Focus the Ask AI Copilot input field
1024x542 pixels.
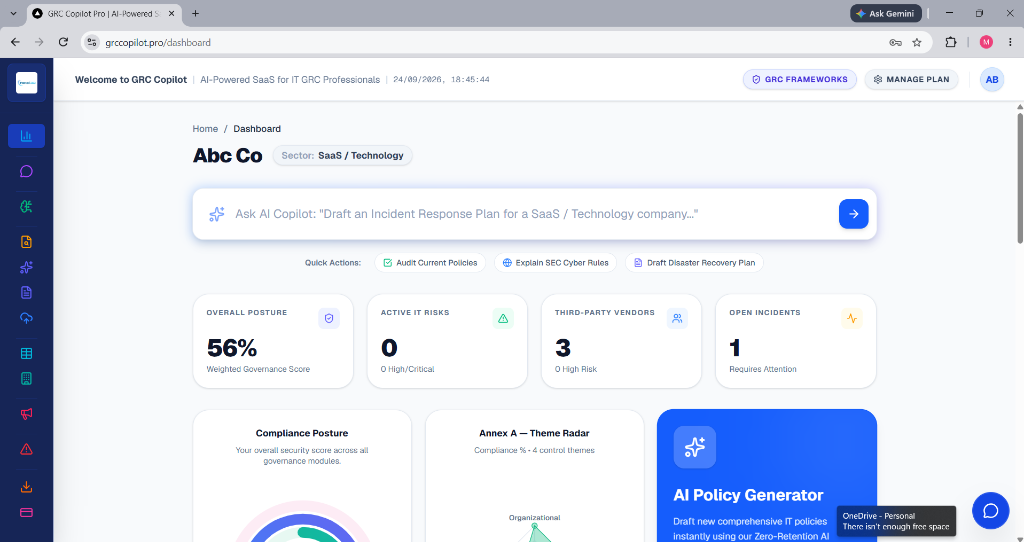tap(532, 214)
